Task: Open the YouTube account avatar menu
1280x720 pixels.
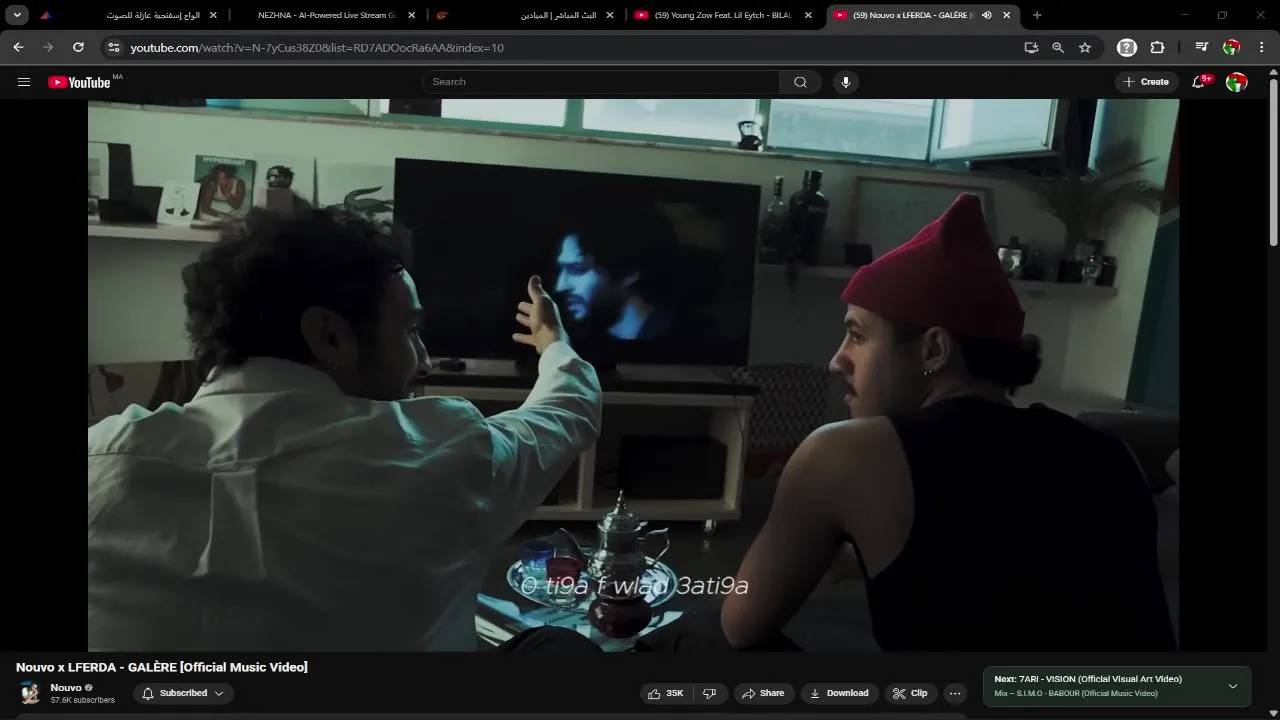Action: pos(1237,82)
